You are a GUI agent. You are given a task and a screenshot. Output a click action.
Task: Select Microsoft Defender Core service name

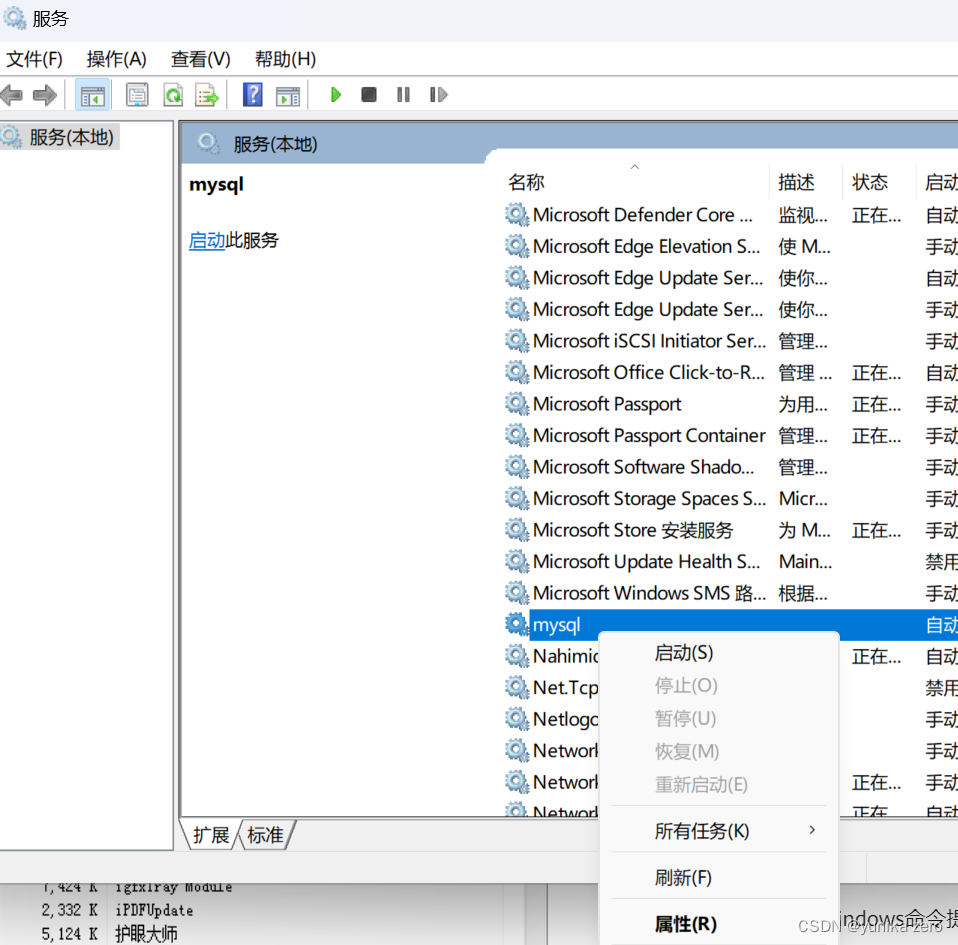pos(643,215)
